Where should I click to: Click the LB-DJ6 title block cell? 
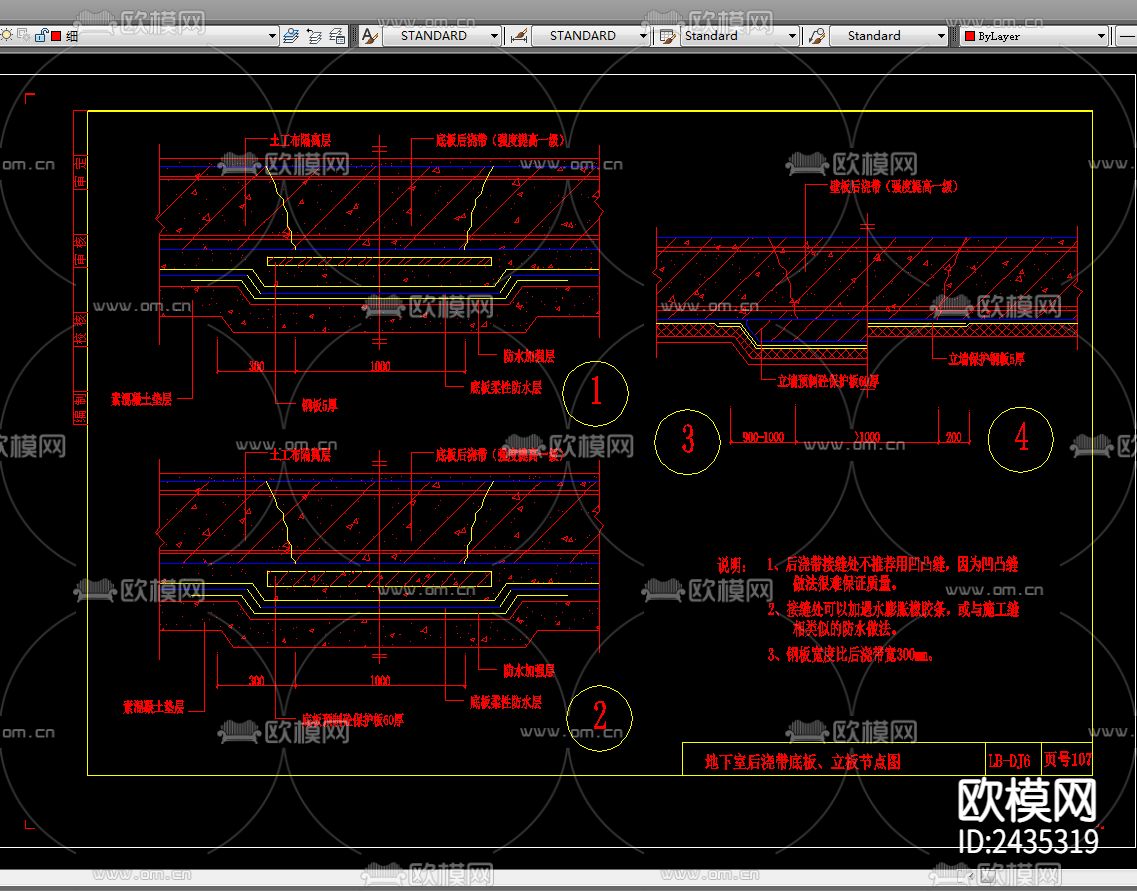point(1009,760)
